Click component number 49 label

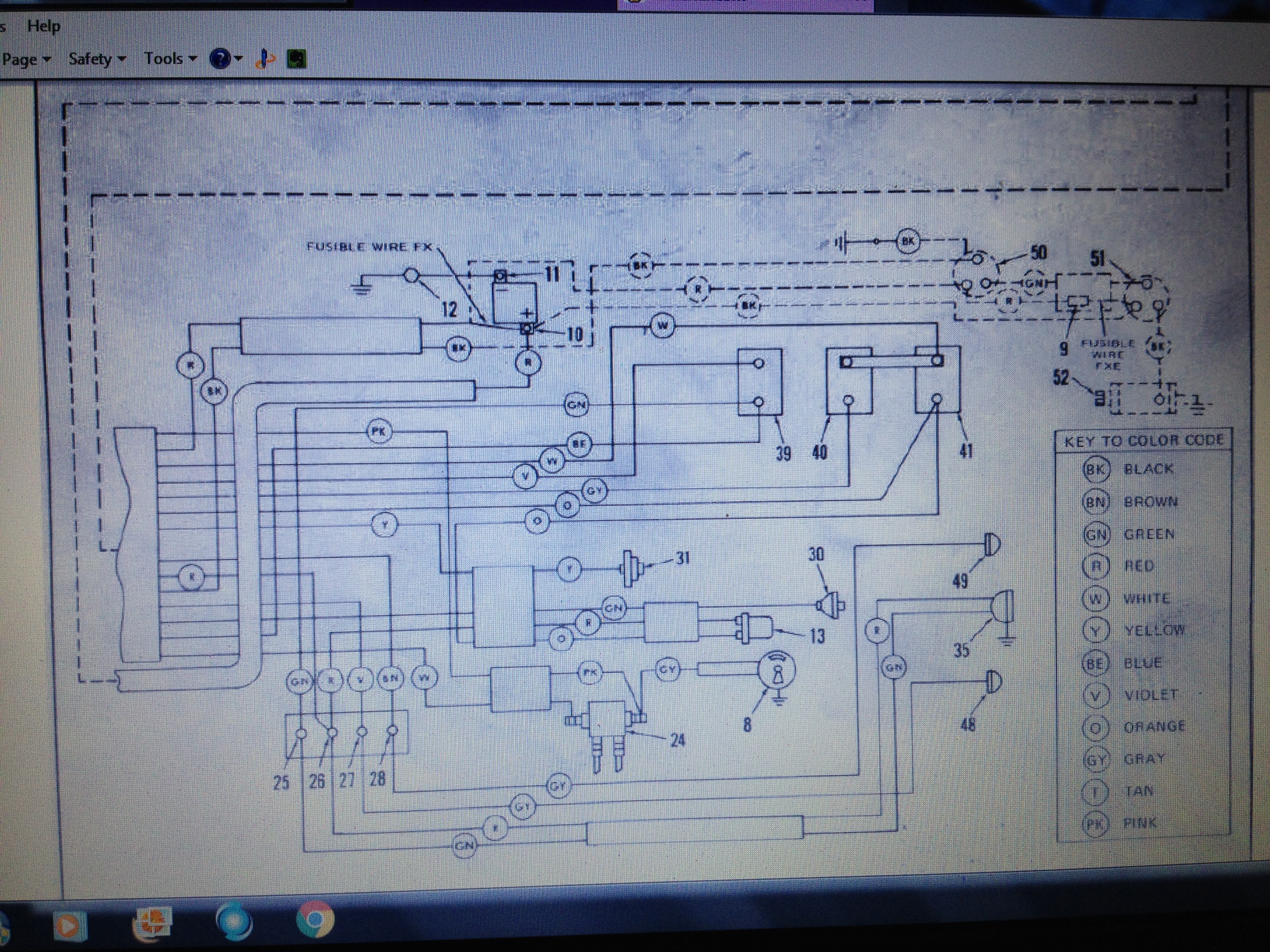(x=960, y=581)
